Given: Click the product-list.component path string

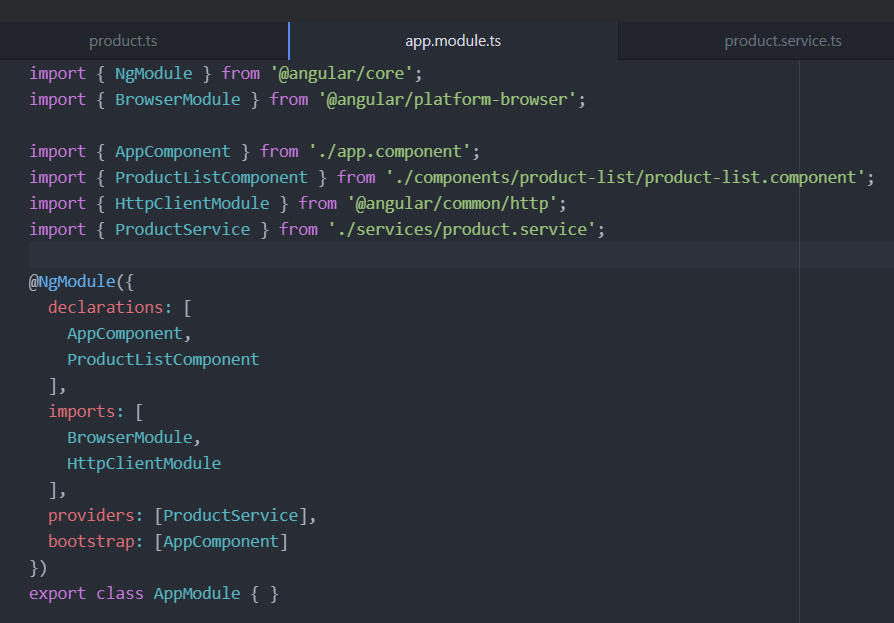Looking at the screenshot, I should pyautogui.click(x=625, y=178).
